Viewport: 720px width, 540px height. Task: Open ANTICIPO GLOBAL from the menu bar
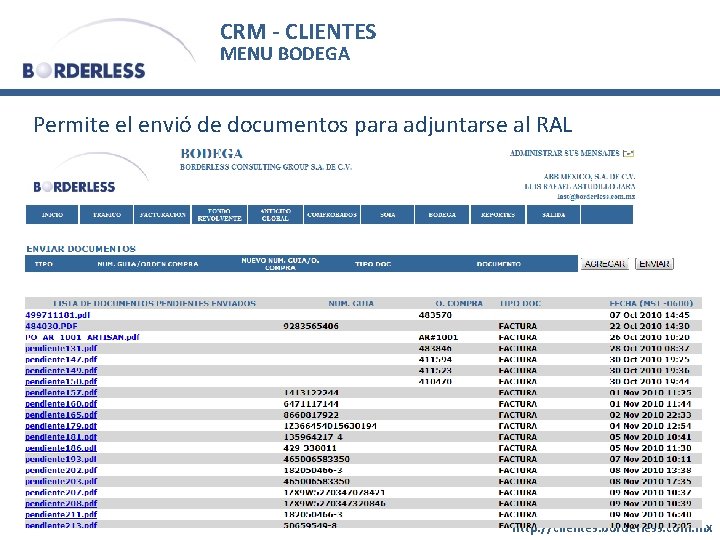[x=275, y=214]
